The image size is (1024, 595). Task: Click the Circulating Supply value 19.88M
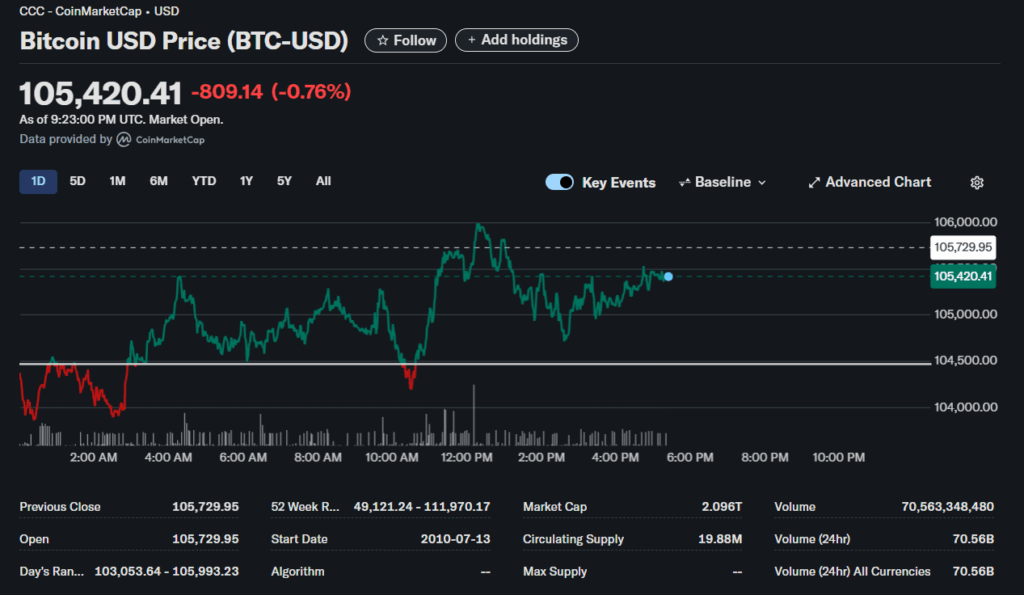click(720, 539)
